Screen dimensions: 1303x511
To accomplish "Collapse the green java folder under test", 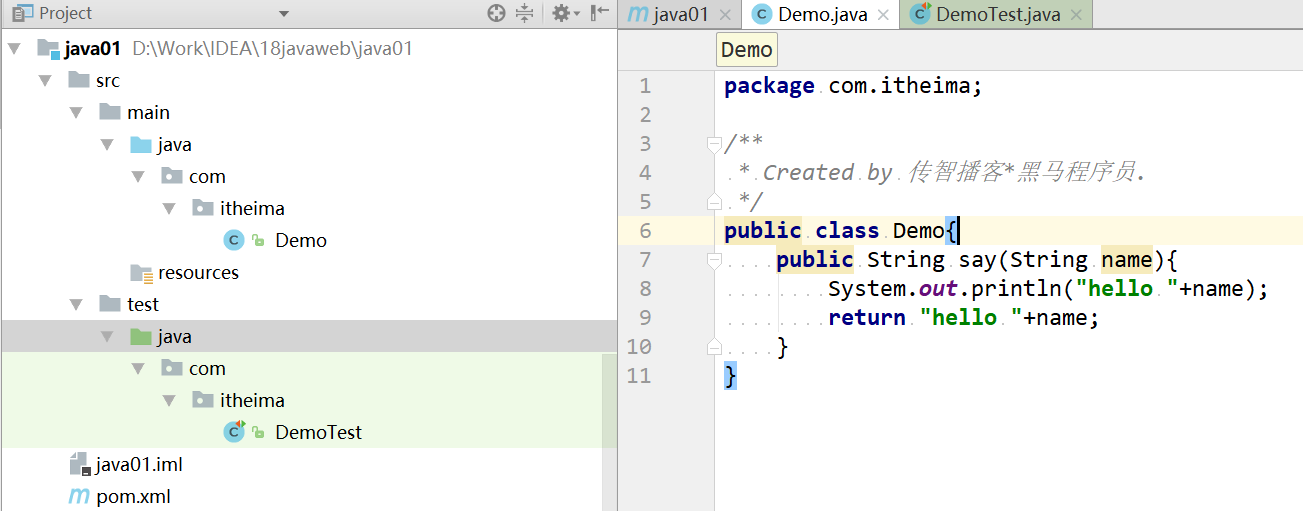I will [106, 336].
